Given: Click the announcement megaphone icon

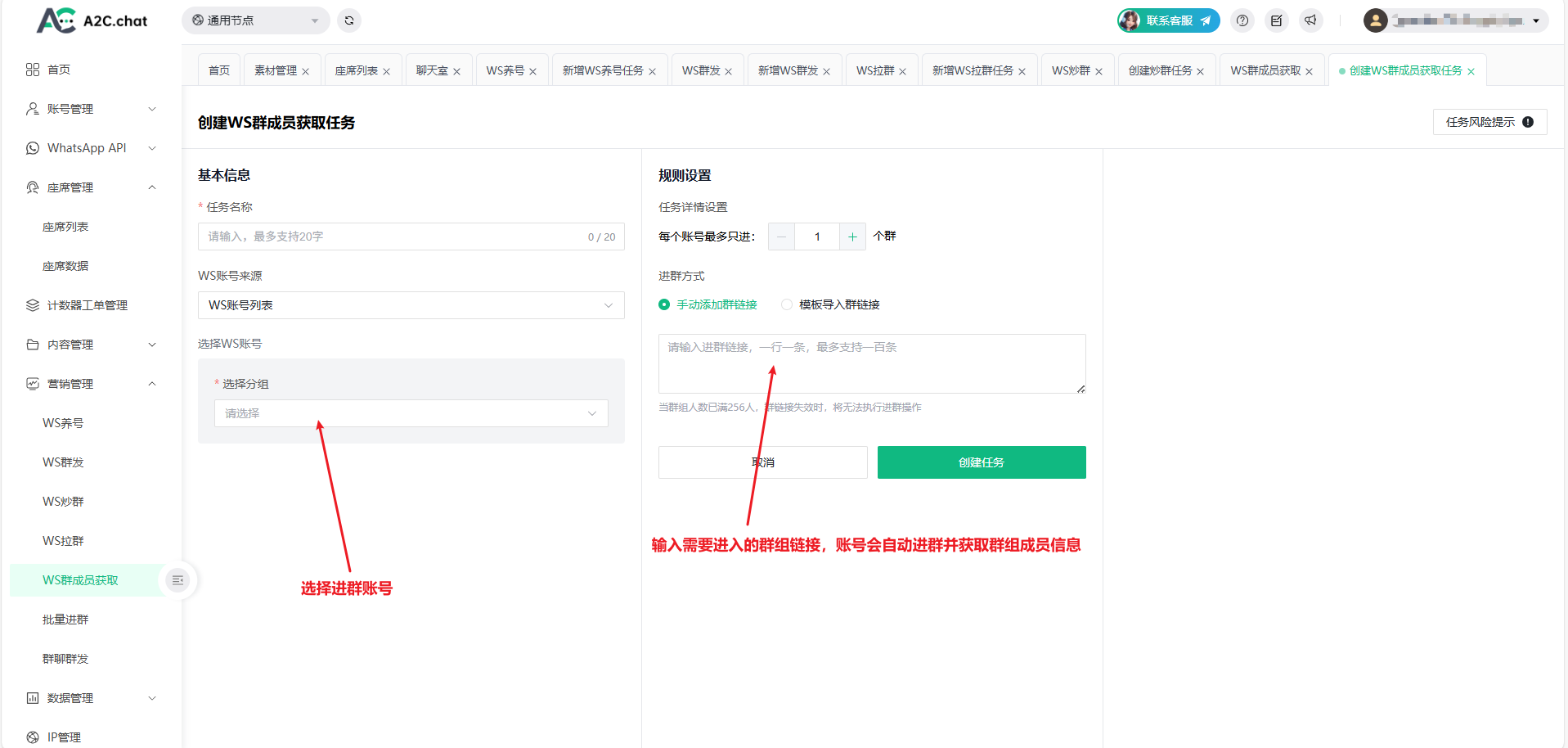Looking at the screenshot, I should (x=1310, y=20).
